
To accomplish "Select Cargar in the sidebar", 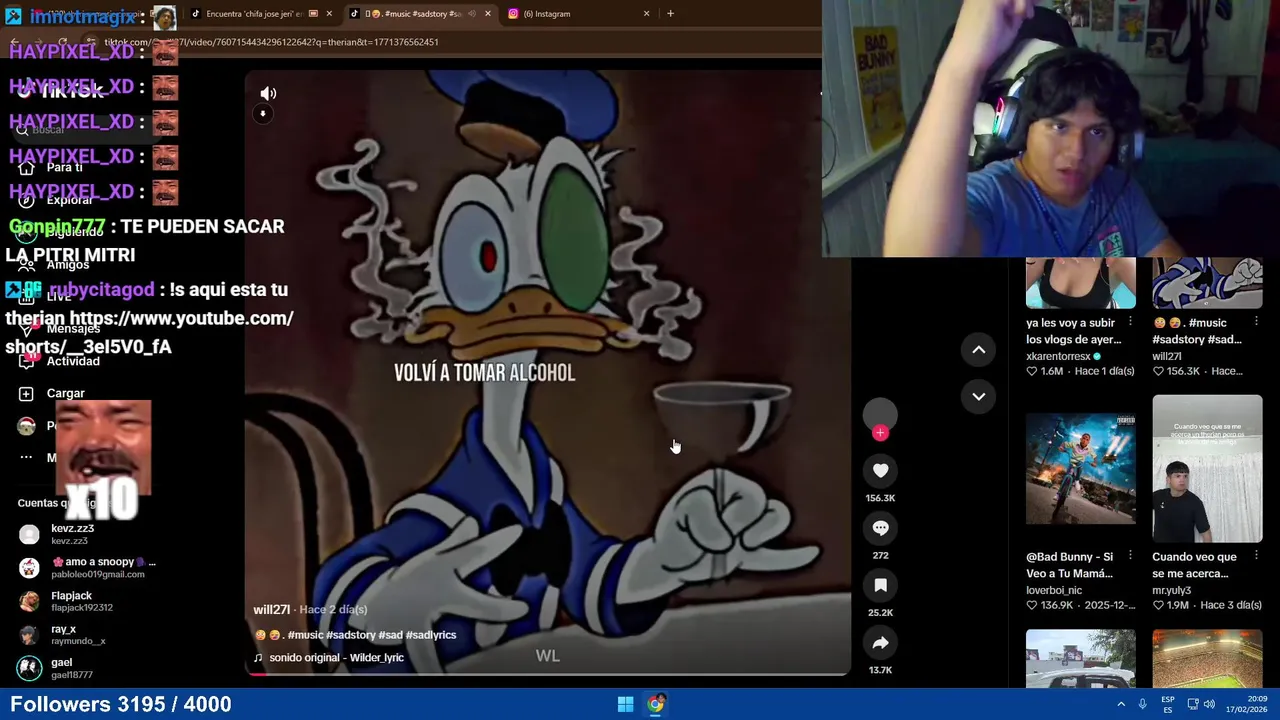I will 66,394.
